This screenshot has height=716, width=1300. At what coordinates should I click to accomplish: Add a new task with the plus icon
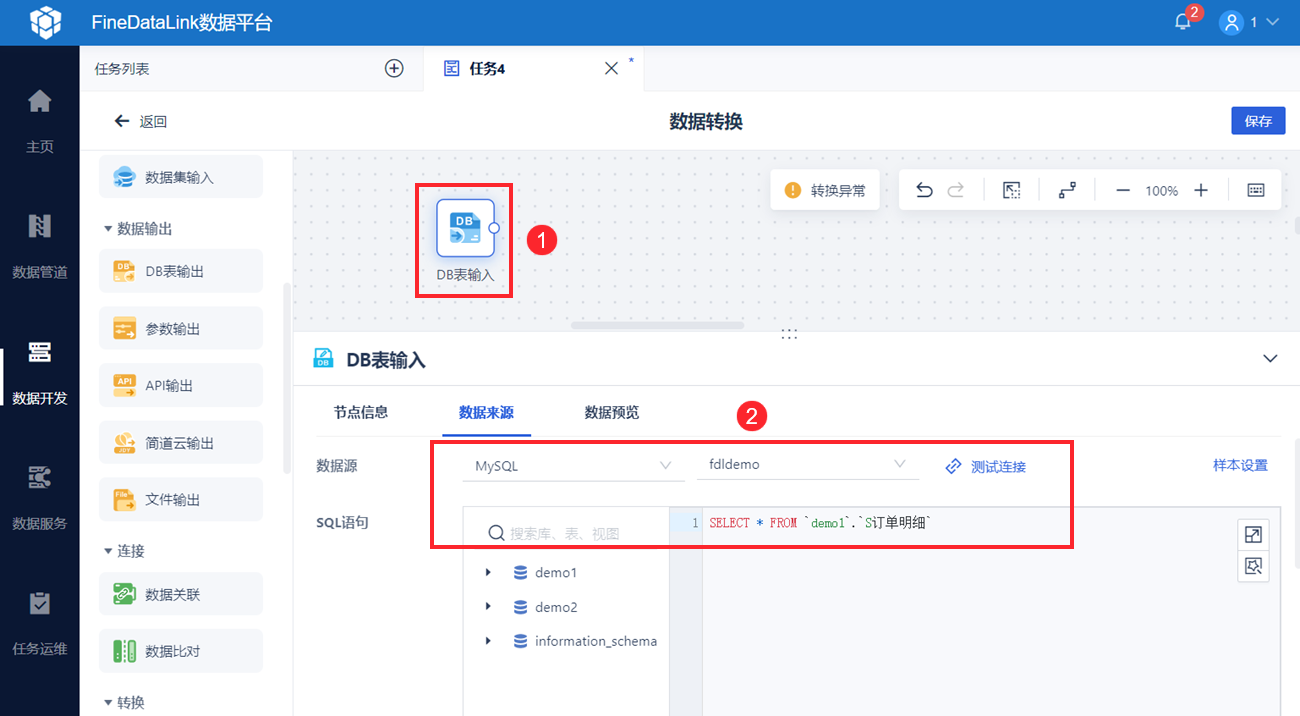tap(394, 68)
